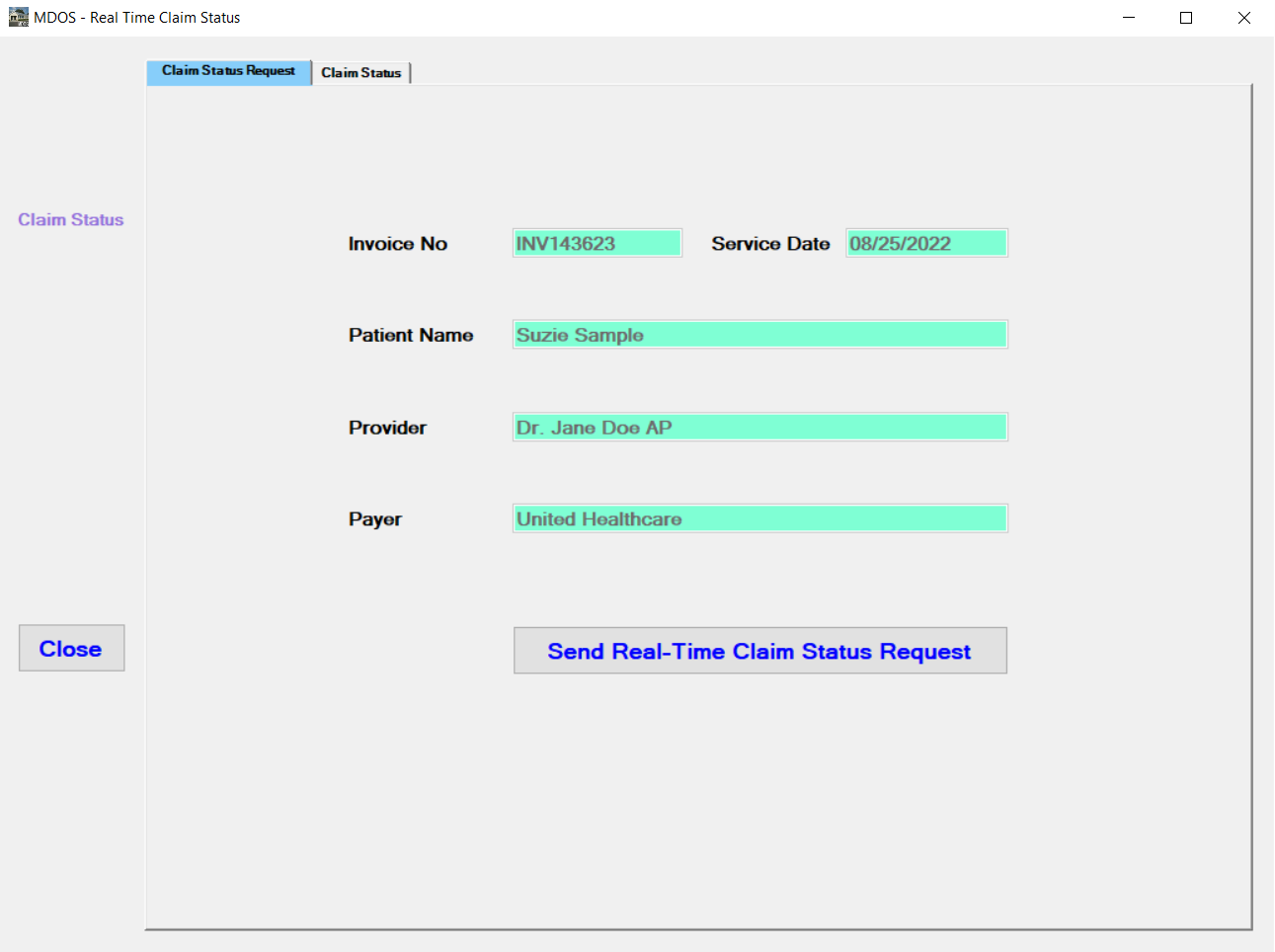This screenshot has width=1275, height=952.
Task: Click the Payer field containing United Healthcare
Action: tap(759, 517)
